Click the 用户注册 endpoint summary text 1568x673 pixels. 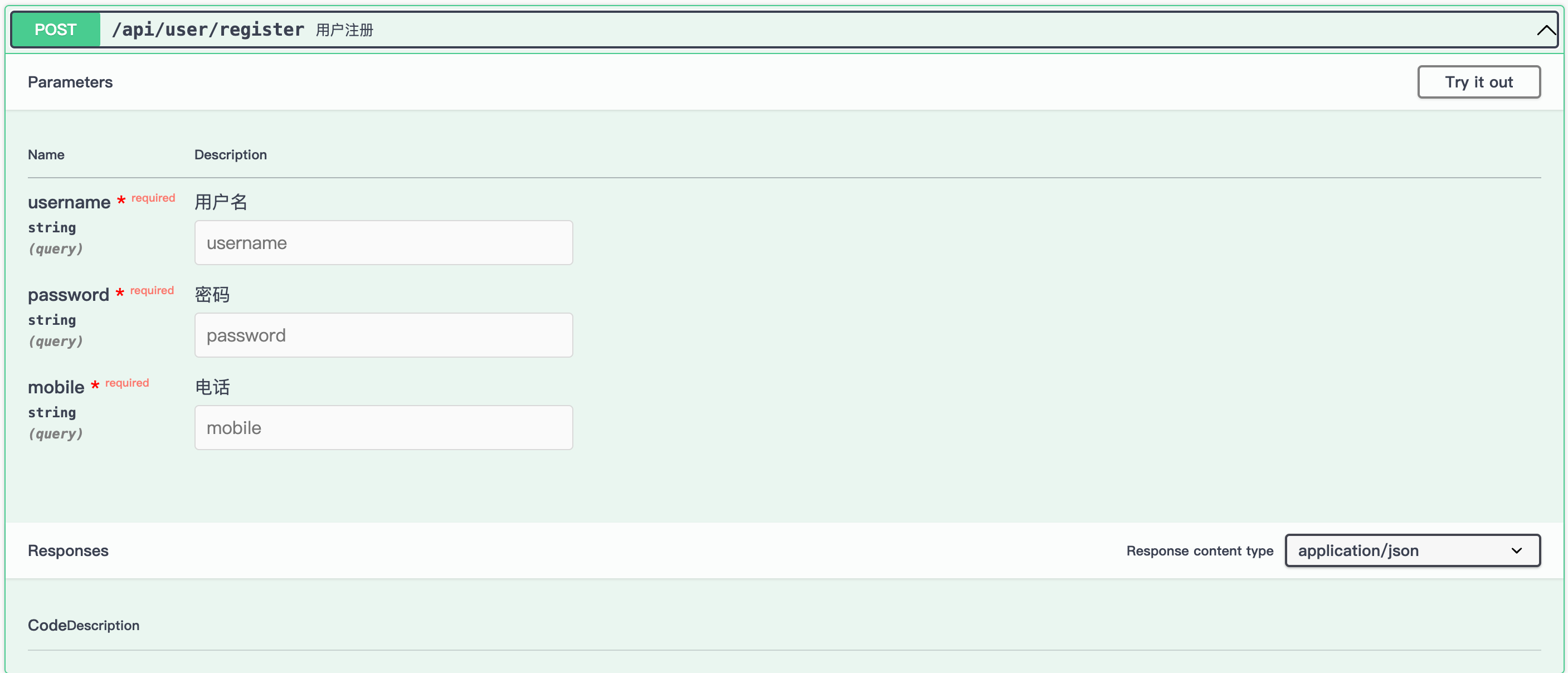tap(344, 30)
